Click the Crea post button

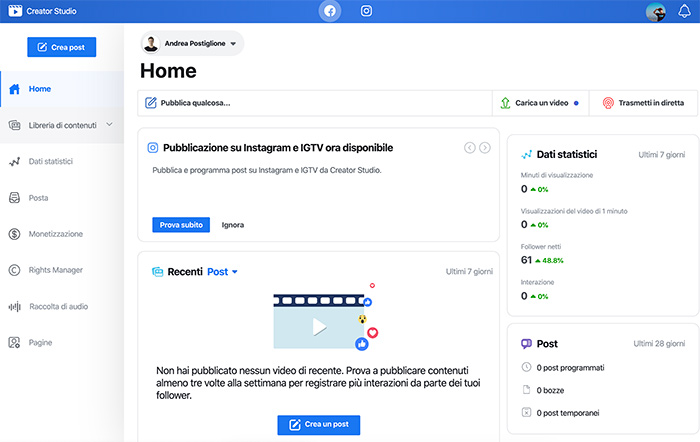point(62,47)
